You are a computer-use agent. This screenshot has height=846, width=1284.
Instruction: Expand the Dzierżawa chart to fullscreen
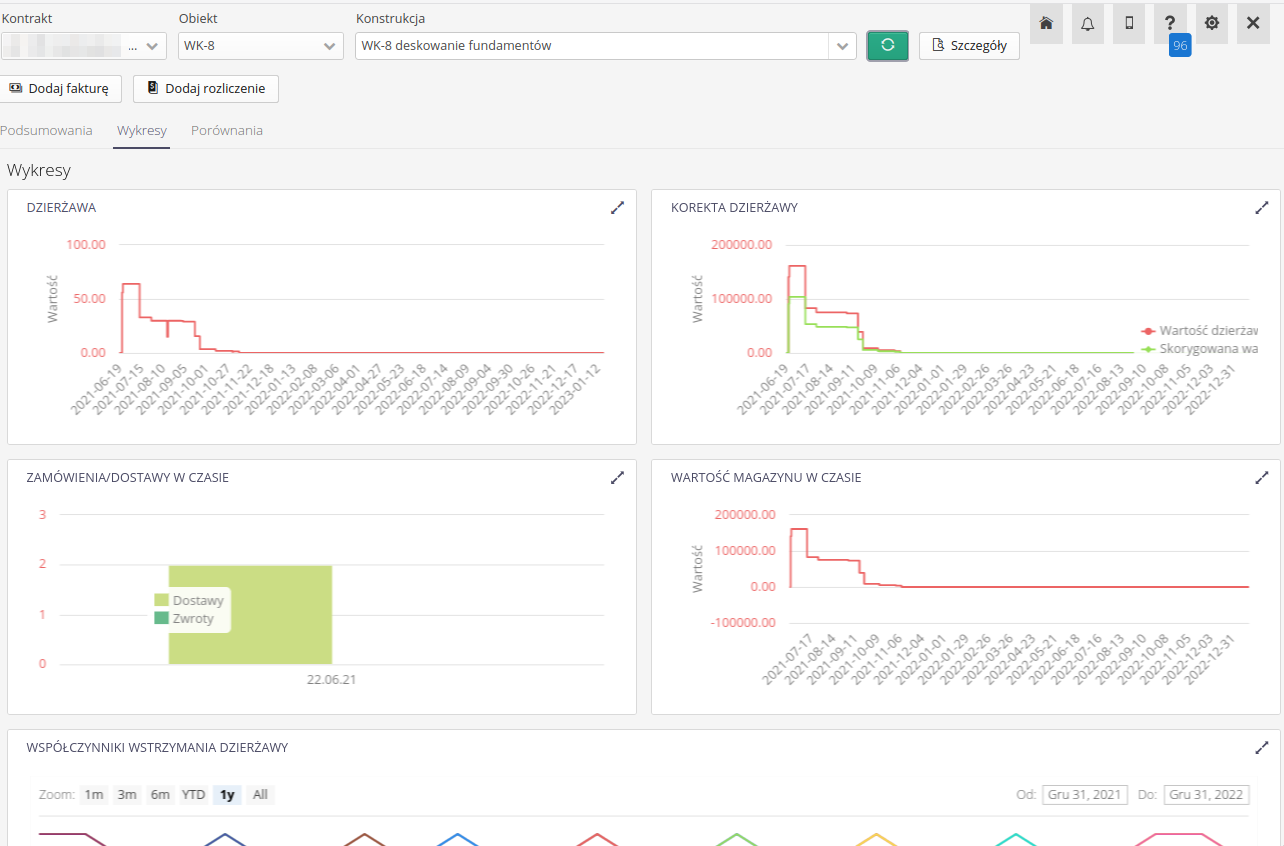pos(617,207)
